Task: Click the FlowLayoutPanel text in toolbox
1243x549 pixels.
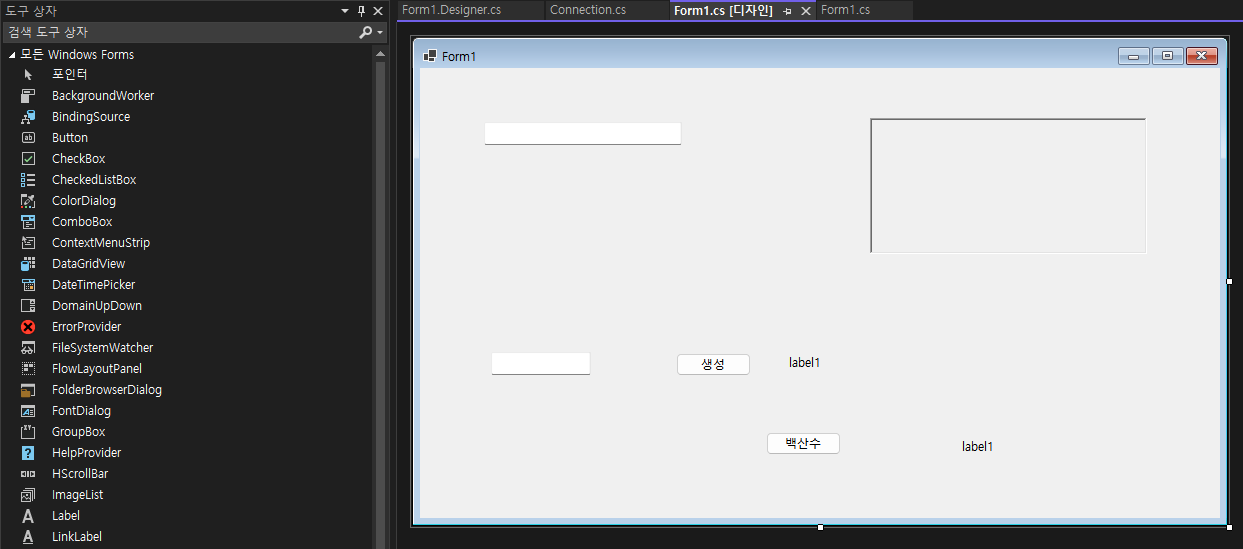Action: pos(97,369)
